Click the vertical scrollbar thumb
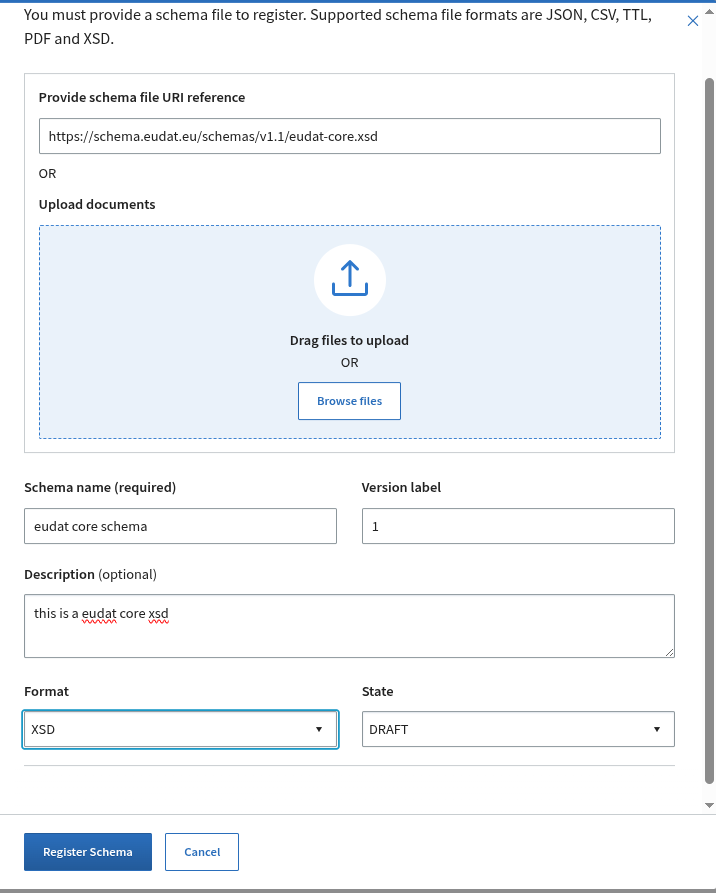This screenshot has height=893, width=716. click(x=709, y=431)
